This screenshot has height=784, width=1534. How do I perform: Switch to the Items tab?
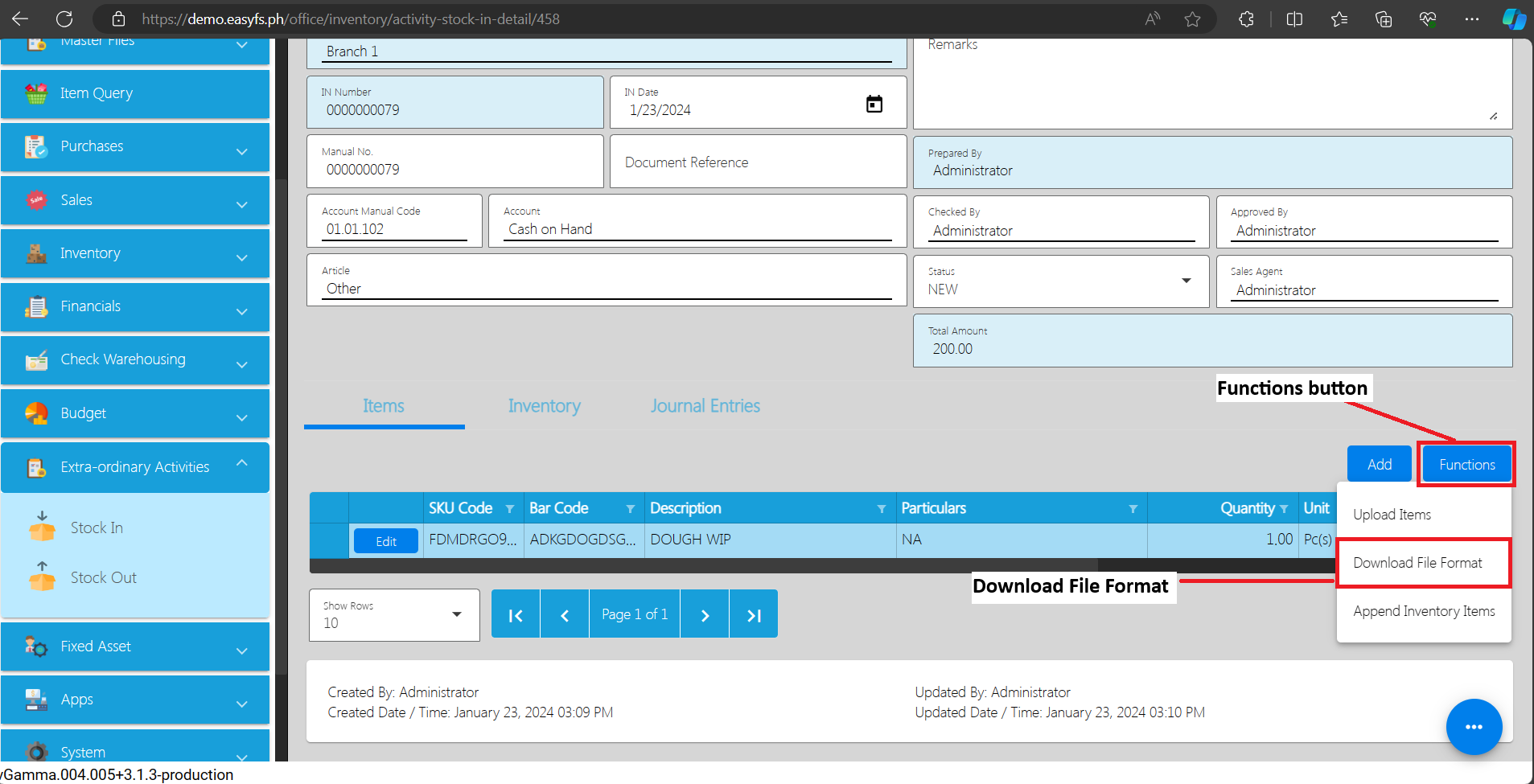click(384, 406)
